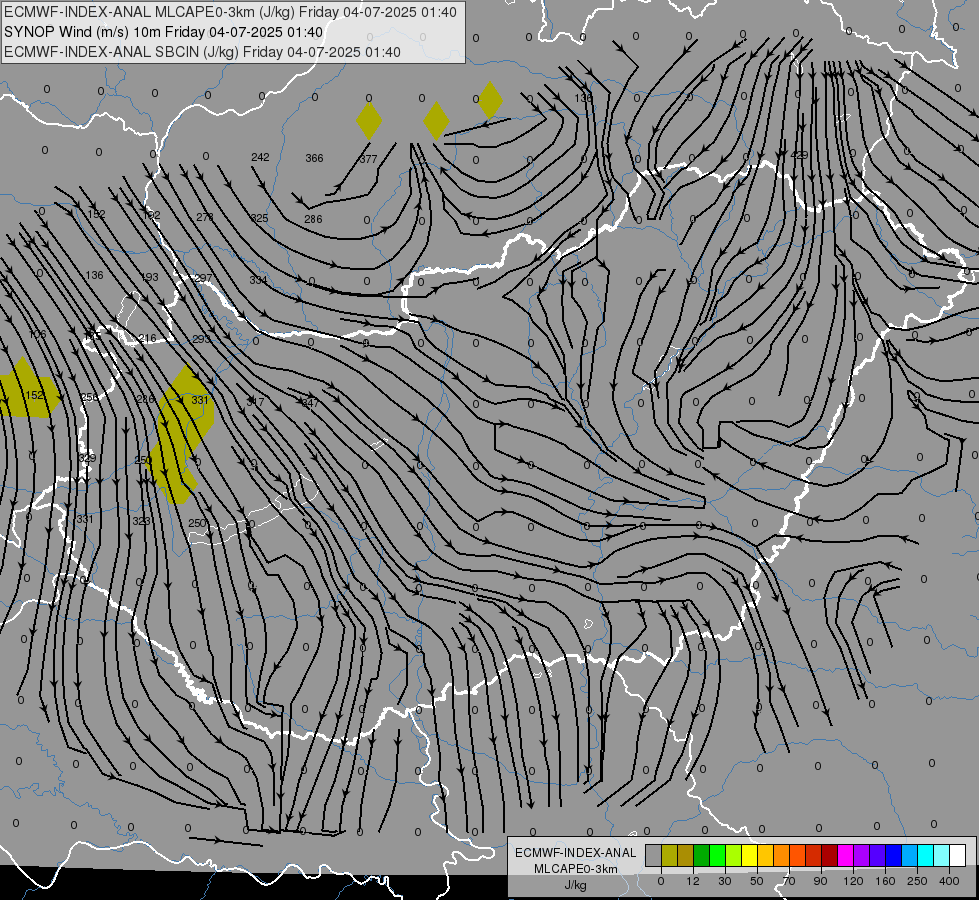Click the dark green legend swatch
The image size is (979, 900).
701,855
